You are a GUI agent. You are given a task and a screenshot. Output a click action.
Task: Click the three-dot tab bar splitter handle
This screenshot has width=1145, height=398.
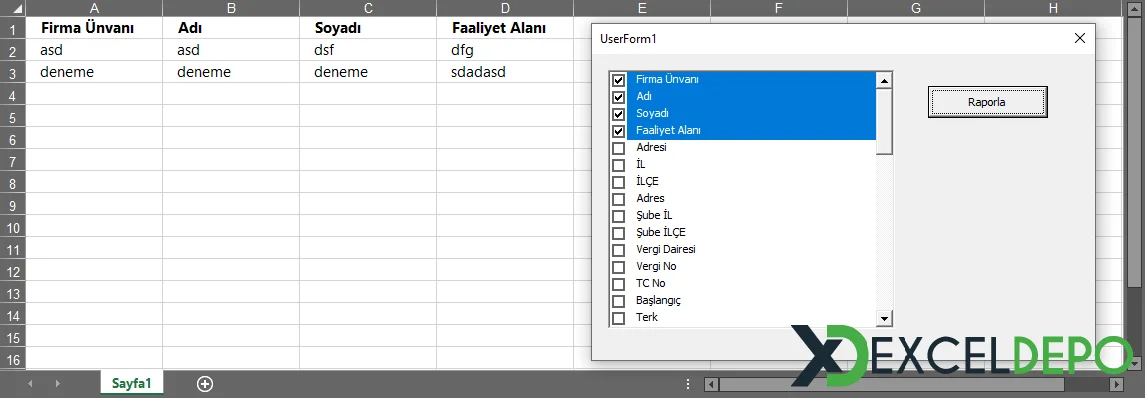point(687,384)
